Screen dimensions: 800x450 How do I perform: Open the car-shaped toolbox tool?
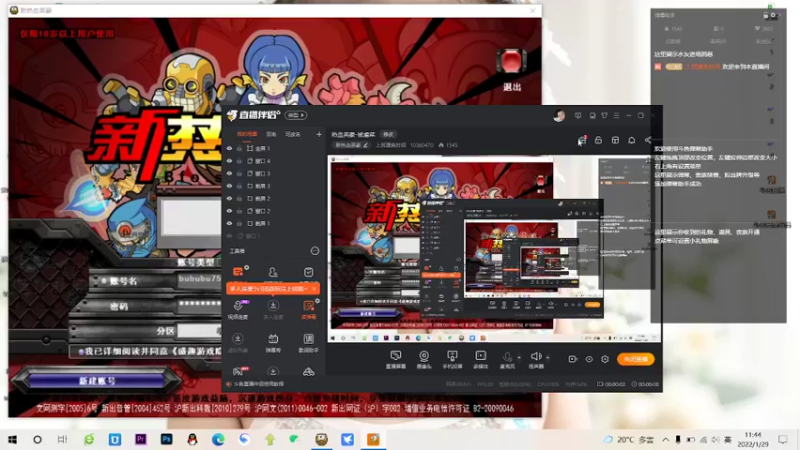coord(309,372)
